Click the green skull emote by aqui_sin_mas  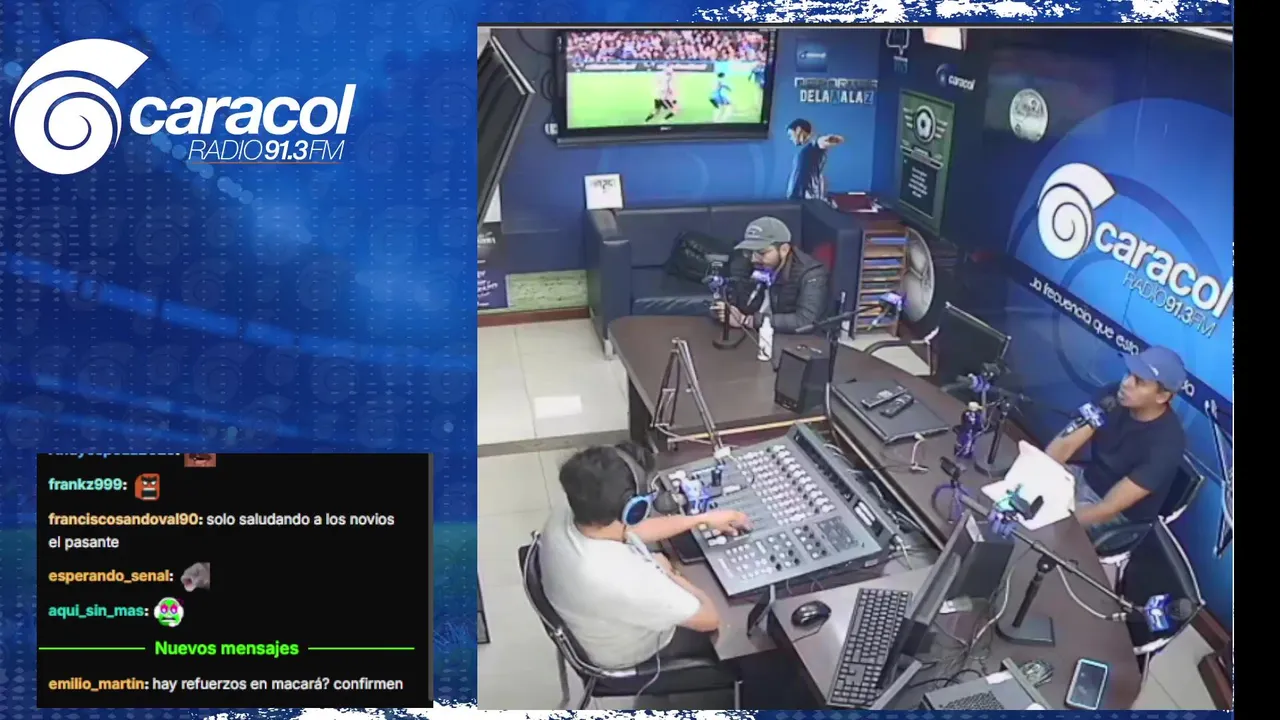point(169,611)
